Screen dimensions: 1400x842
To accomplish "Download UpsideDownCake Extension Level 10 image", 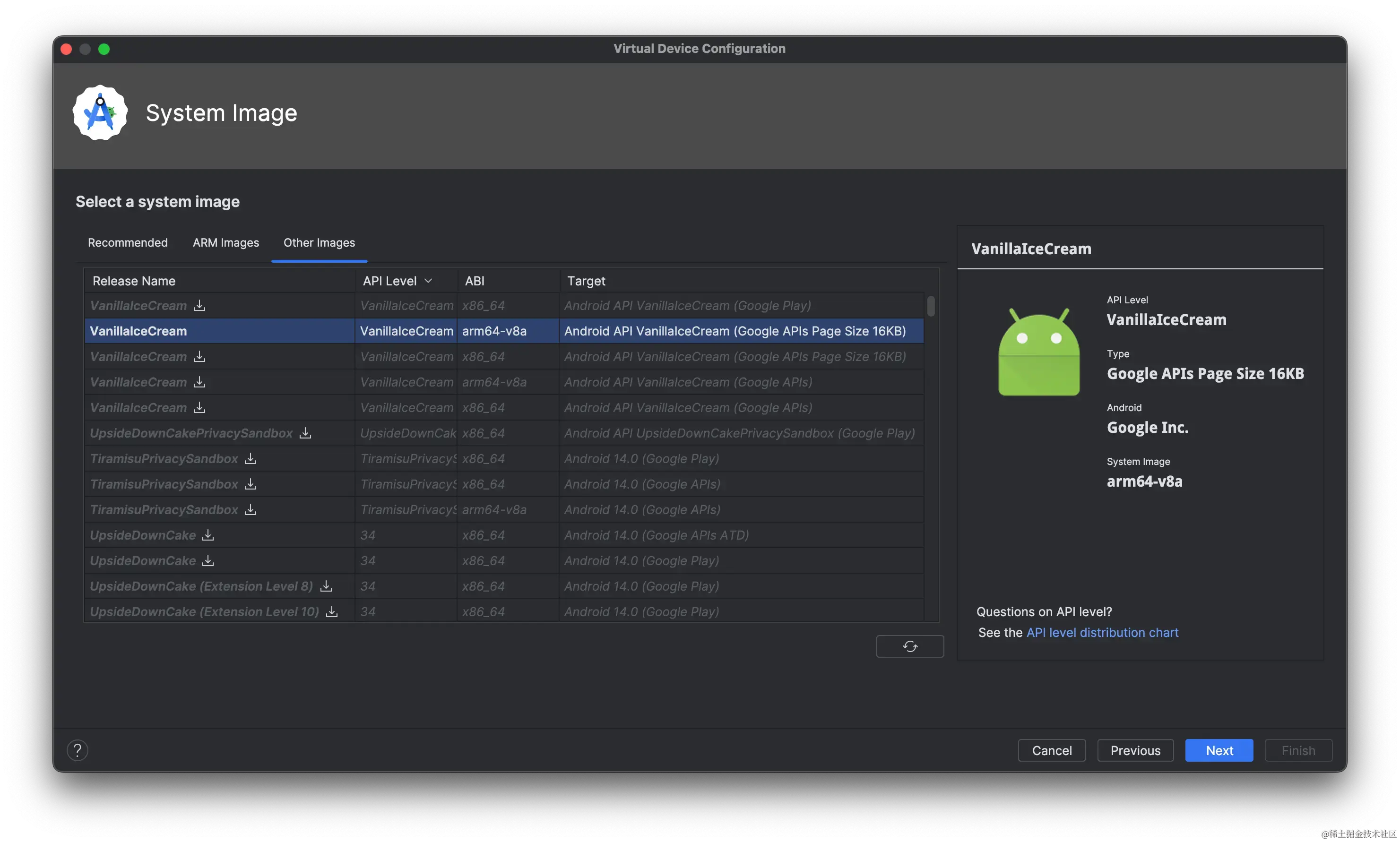I will (x=332, y=611).
